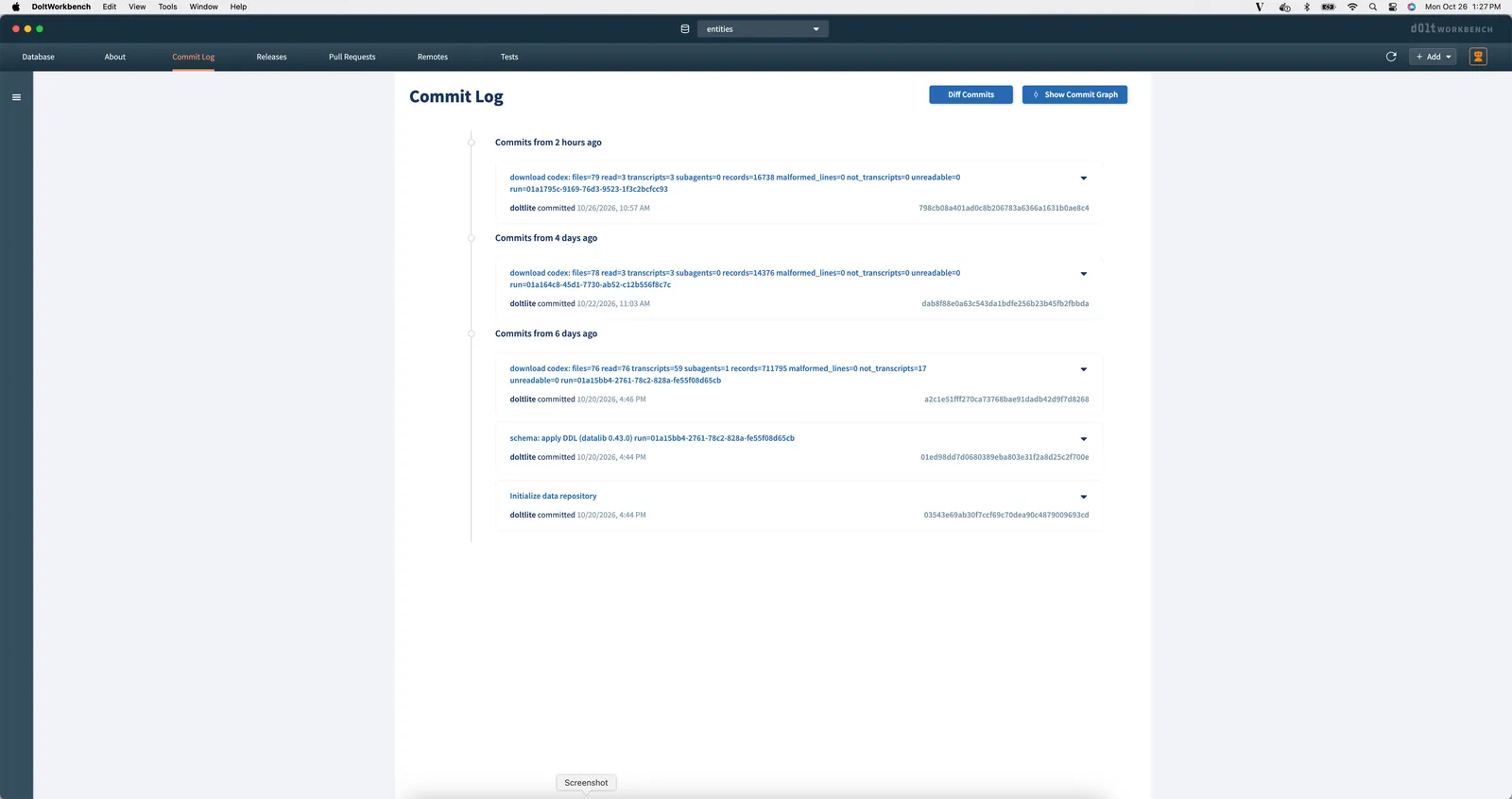Screen dimensions: 1512x799
Task: Select the Commit Log tab
Action: tap(194, 57)
